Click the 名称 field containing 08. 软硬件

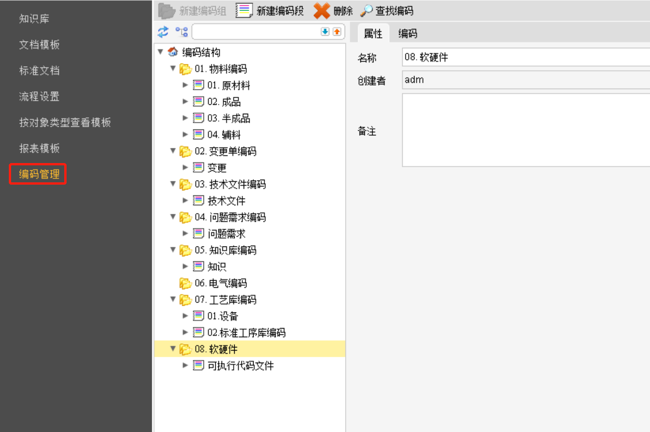coord(526,57)
